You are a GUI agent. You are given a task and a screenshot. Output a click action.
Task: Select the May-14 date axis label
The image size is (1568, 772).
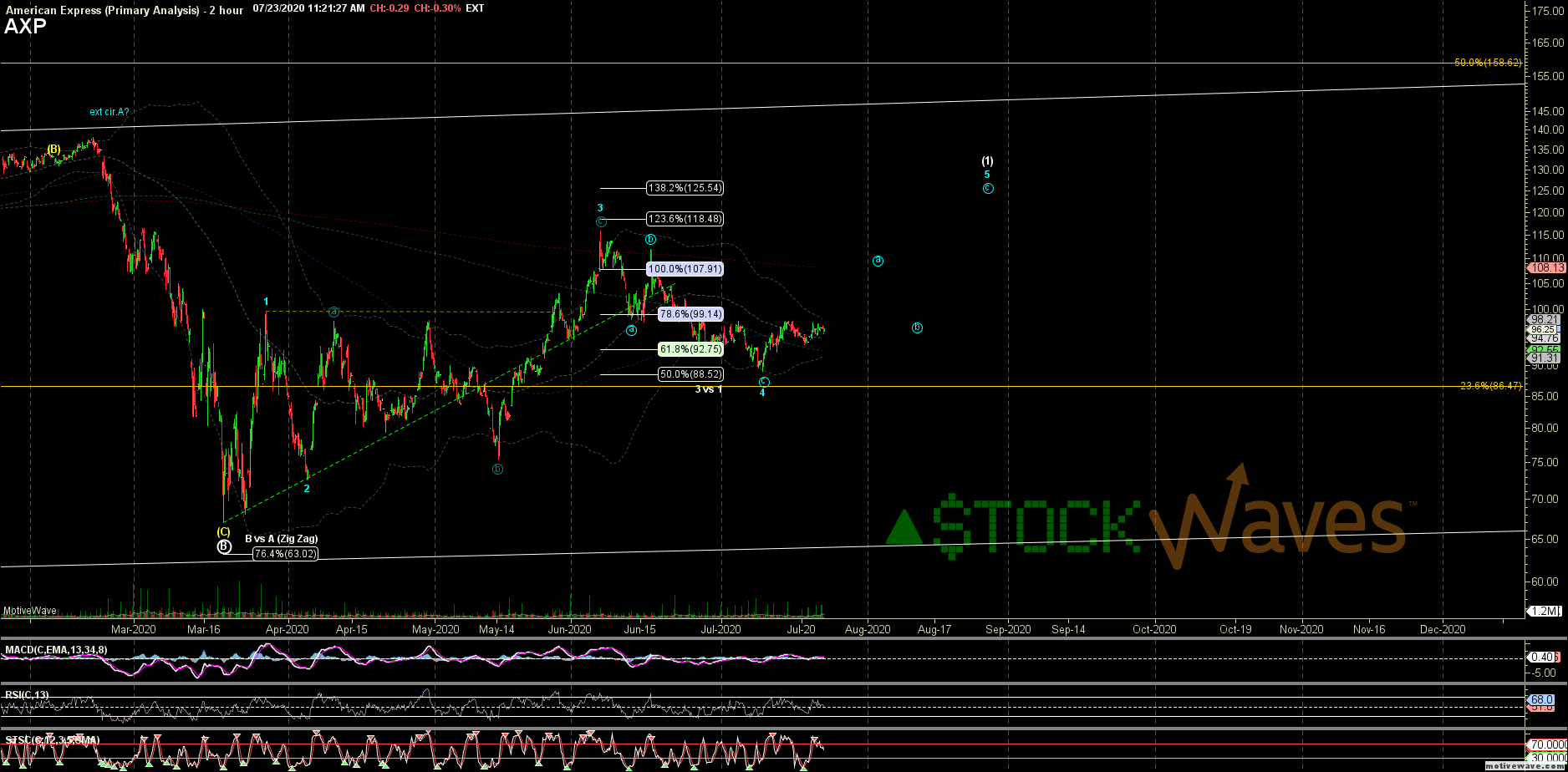pos(496,629)
